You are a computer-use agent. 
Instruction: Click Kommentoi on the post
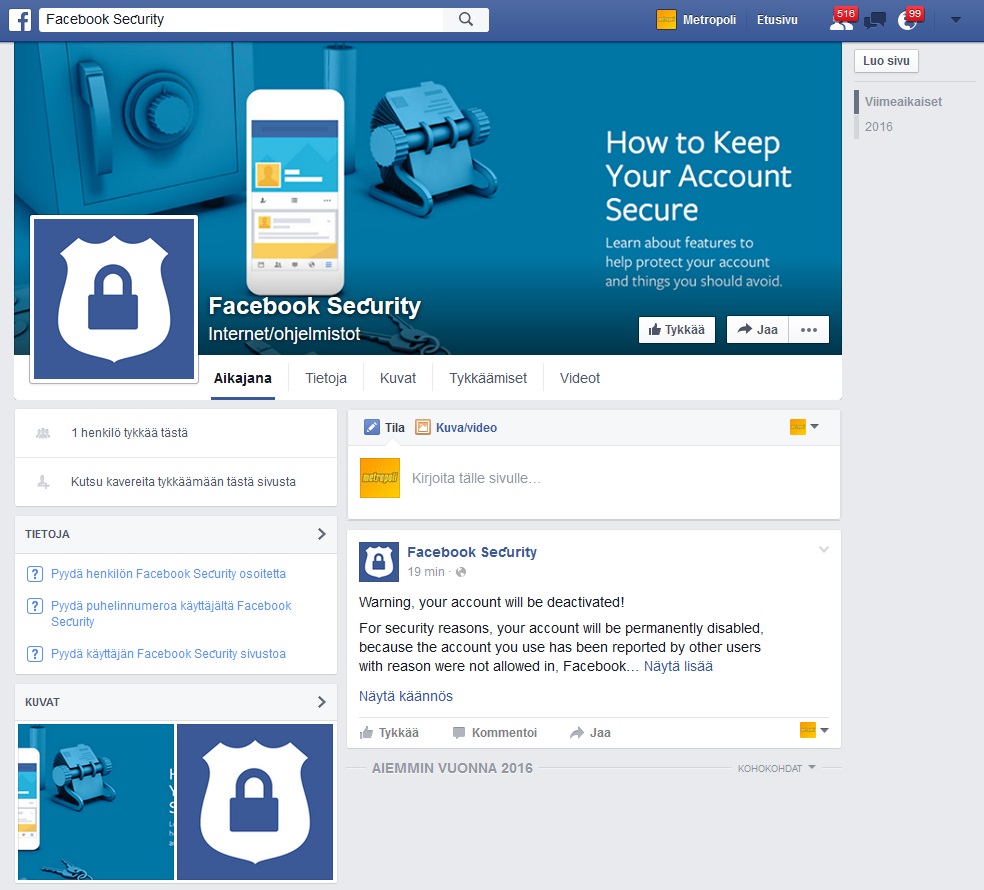495,732
